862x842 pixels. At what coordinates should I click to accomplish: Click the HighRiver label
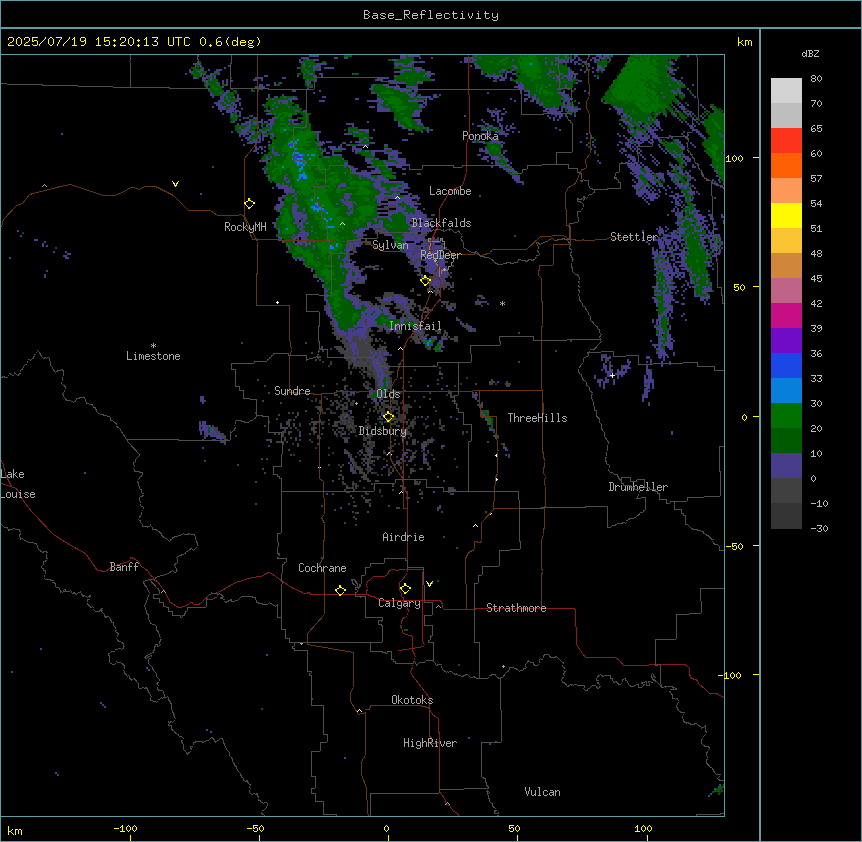pyautogui.click(x=430, y=743)
